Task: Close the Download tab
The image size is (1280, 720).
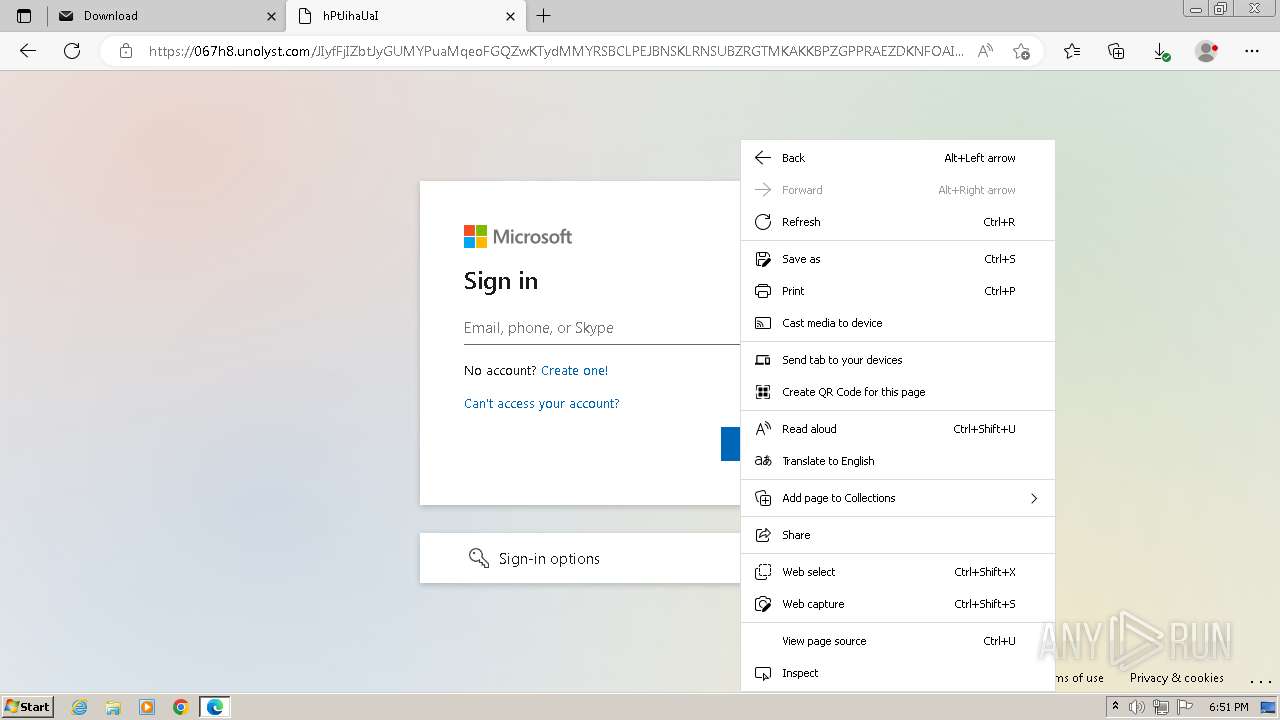Action: click(x=271, y=16)
